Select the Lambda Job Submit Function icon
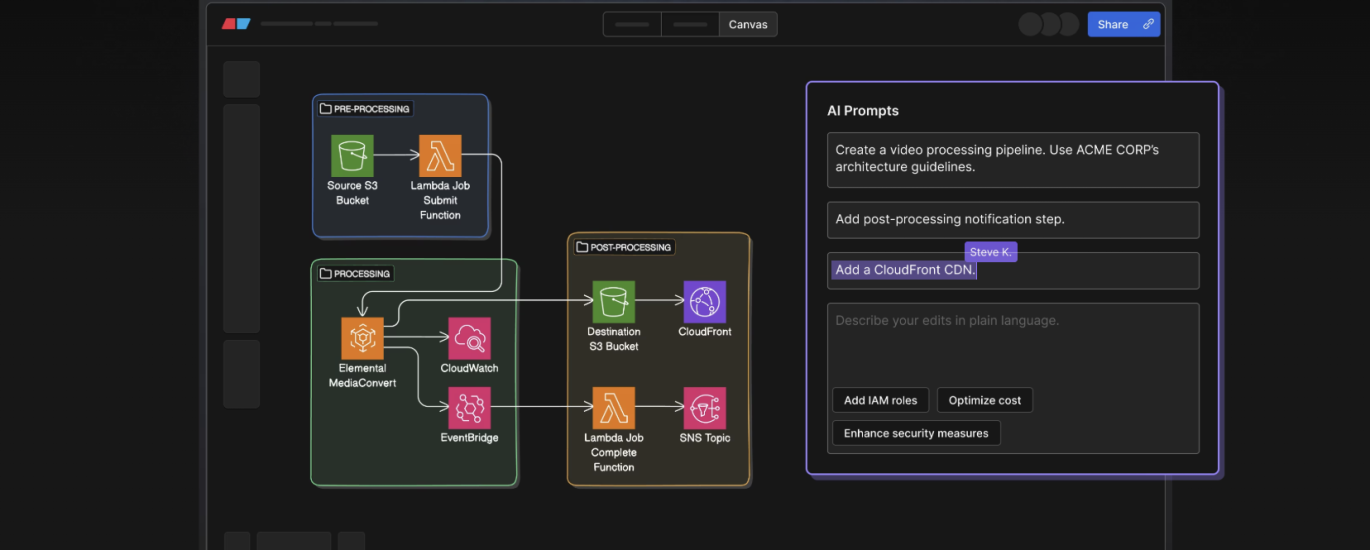 [440, 156]
